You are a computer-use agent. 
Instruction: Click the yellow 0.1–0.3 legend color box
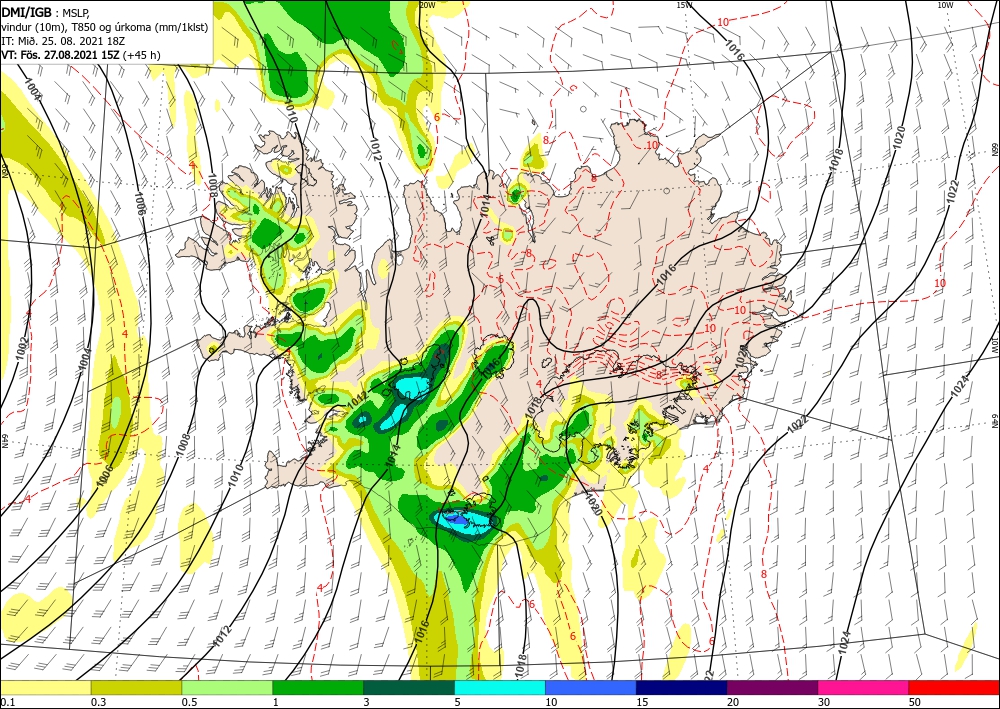pyautogui.click(x=45, y=687)
